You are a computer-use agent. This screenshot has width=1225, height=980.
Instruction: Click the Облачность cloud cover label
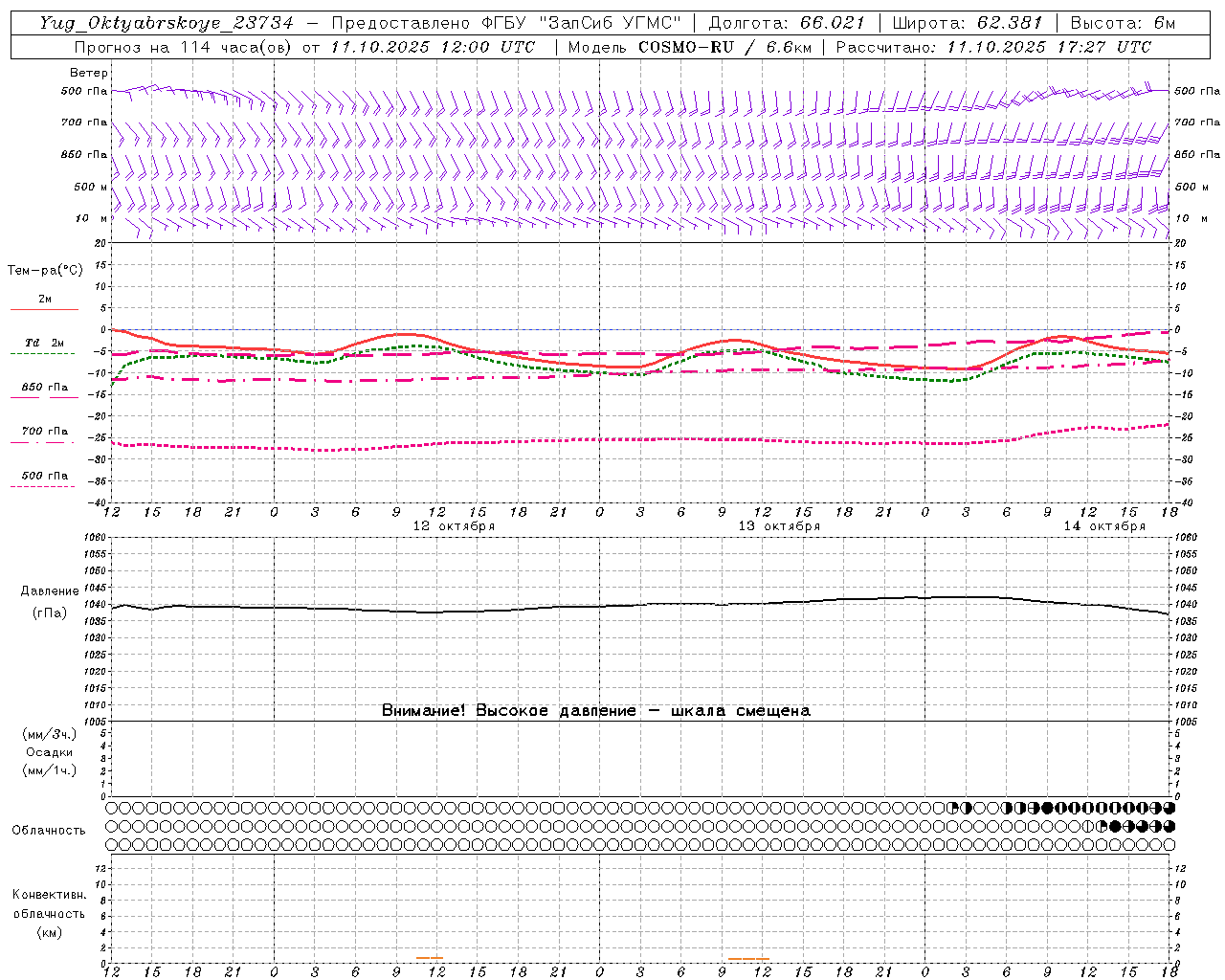[x=49, y=830]
